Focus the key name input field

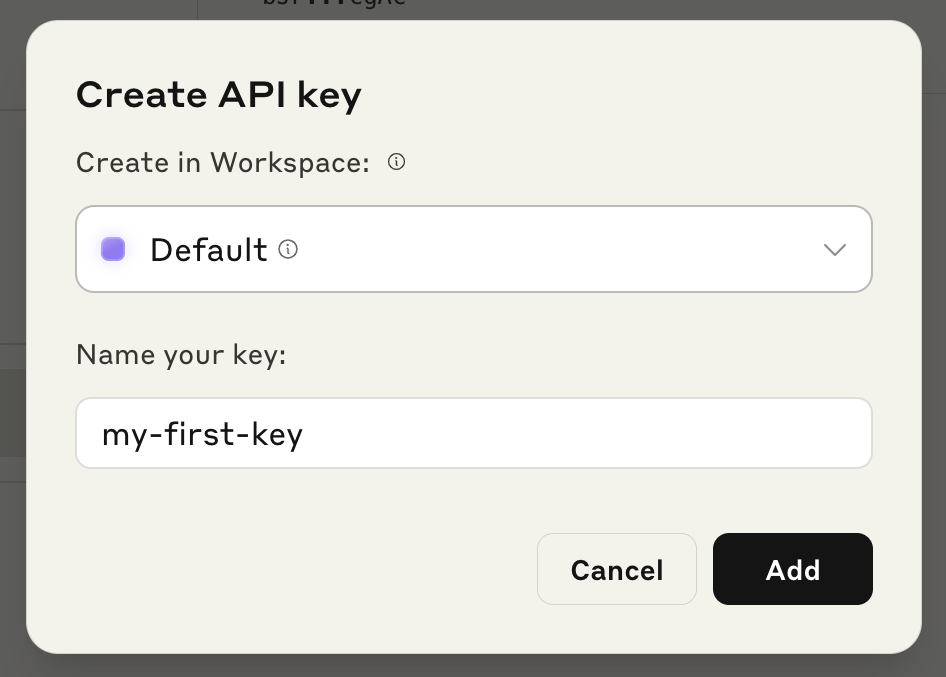click(x=473, y=433)
